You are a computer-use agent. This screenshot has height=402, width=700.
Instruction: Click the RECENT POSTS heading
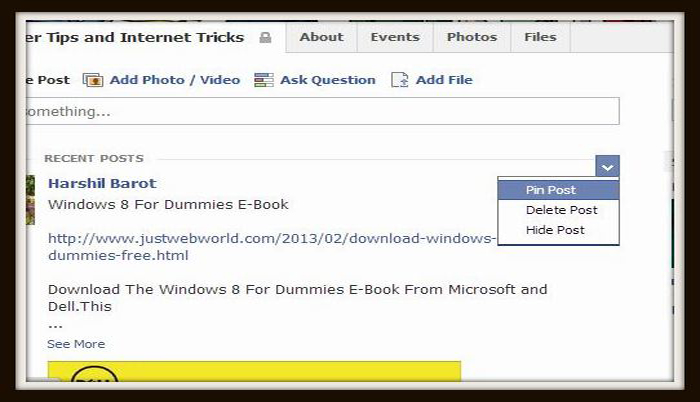[x=94, y=159]
